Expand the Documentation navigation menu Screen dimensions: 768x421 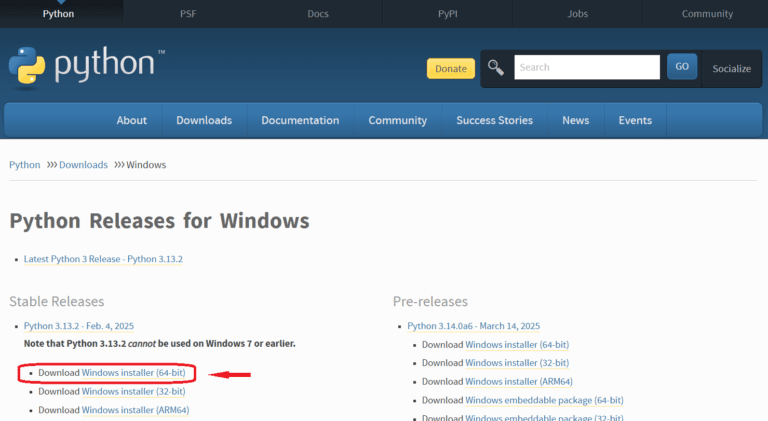(x=300, y=120)
